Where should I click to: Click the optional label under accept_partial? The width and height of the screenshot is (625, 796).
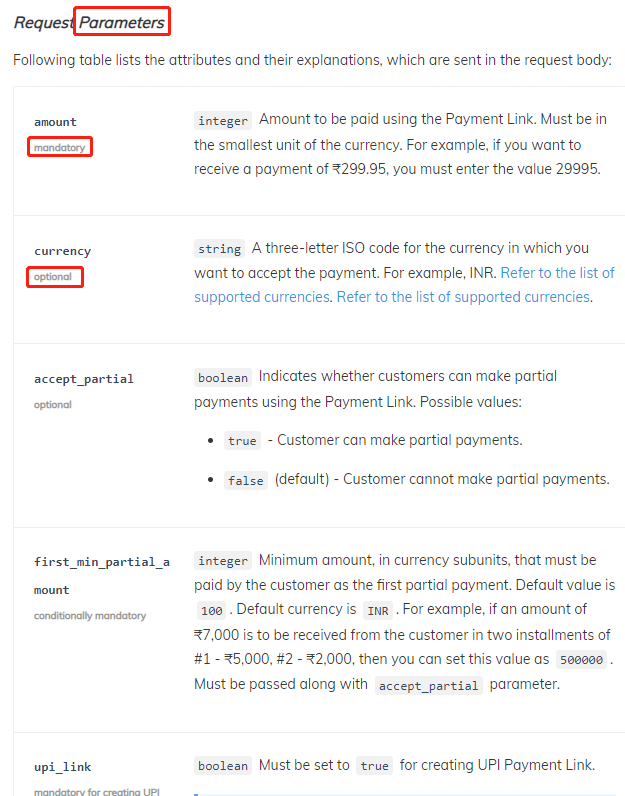[x=53, y=405]
